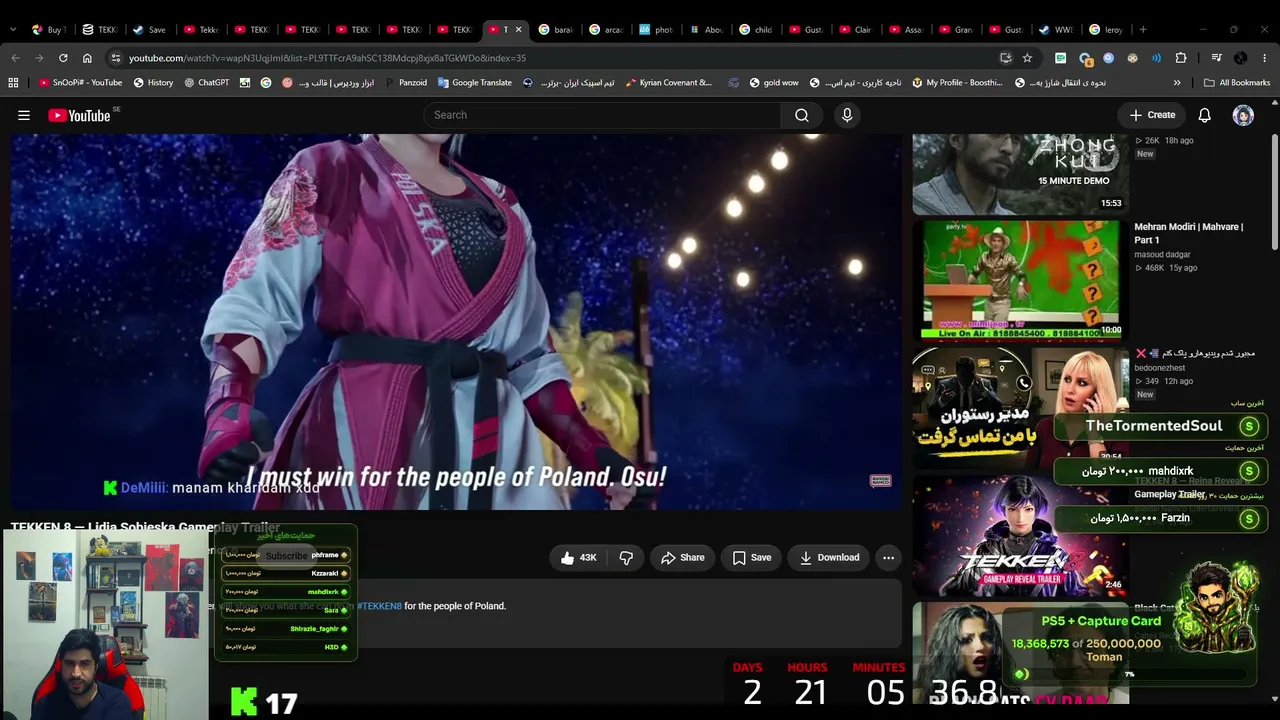Open the YouTube guide hamburger menu
Viewport: 1280px width, 720px height.
point(24,115)
